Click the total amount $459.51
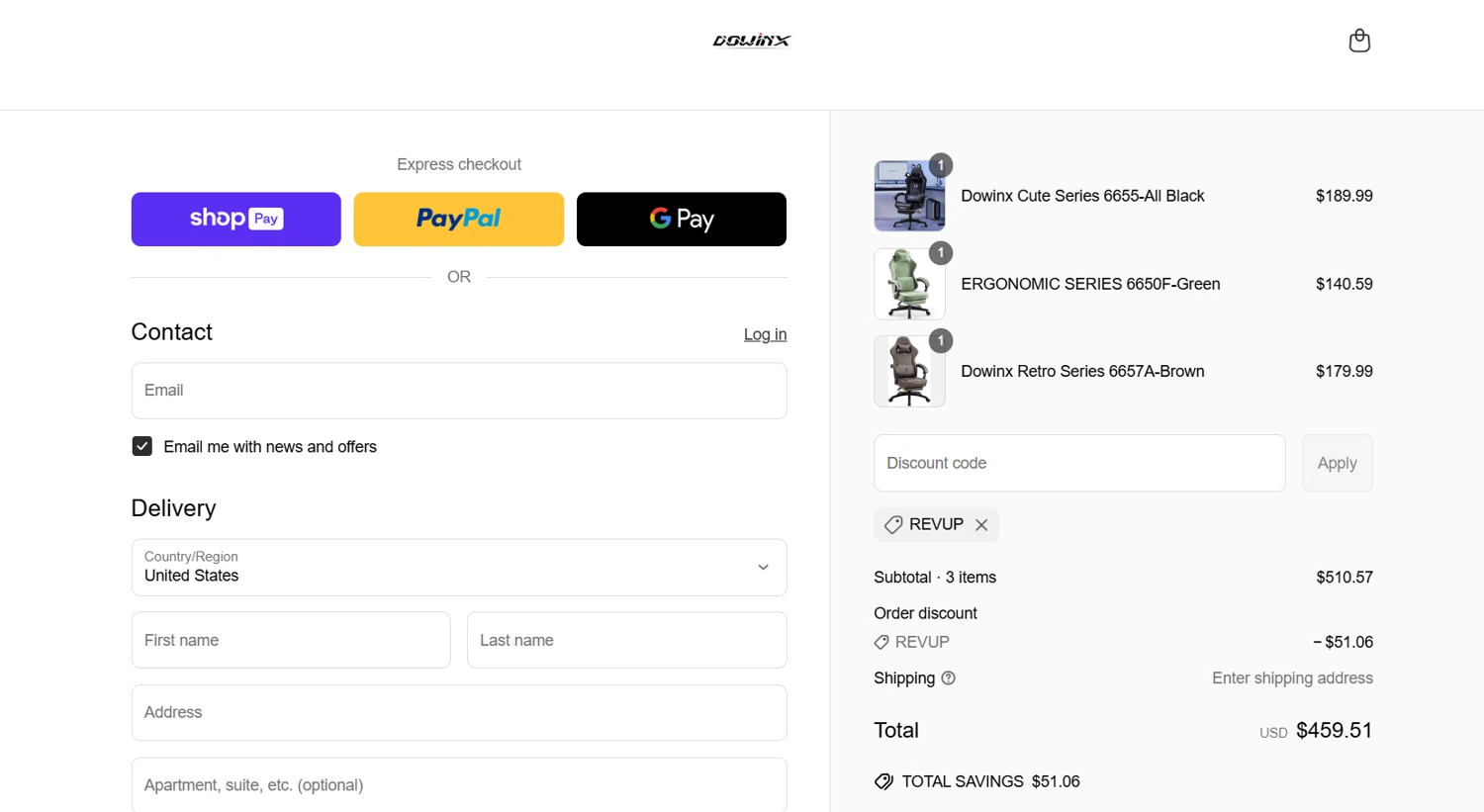This screenshot has height=812, width=1484. (1334, 731)
